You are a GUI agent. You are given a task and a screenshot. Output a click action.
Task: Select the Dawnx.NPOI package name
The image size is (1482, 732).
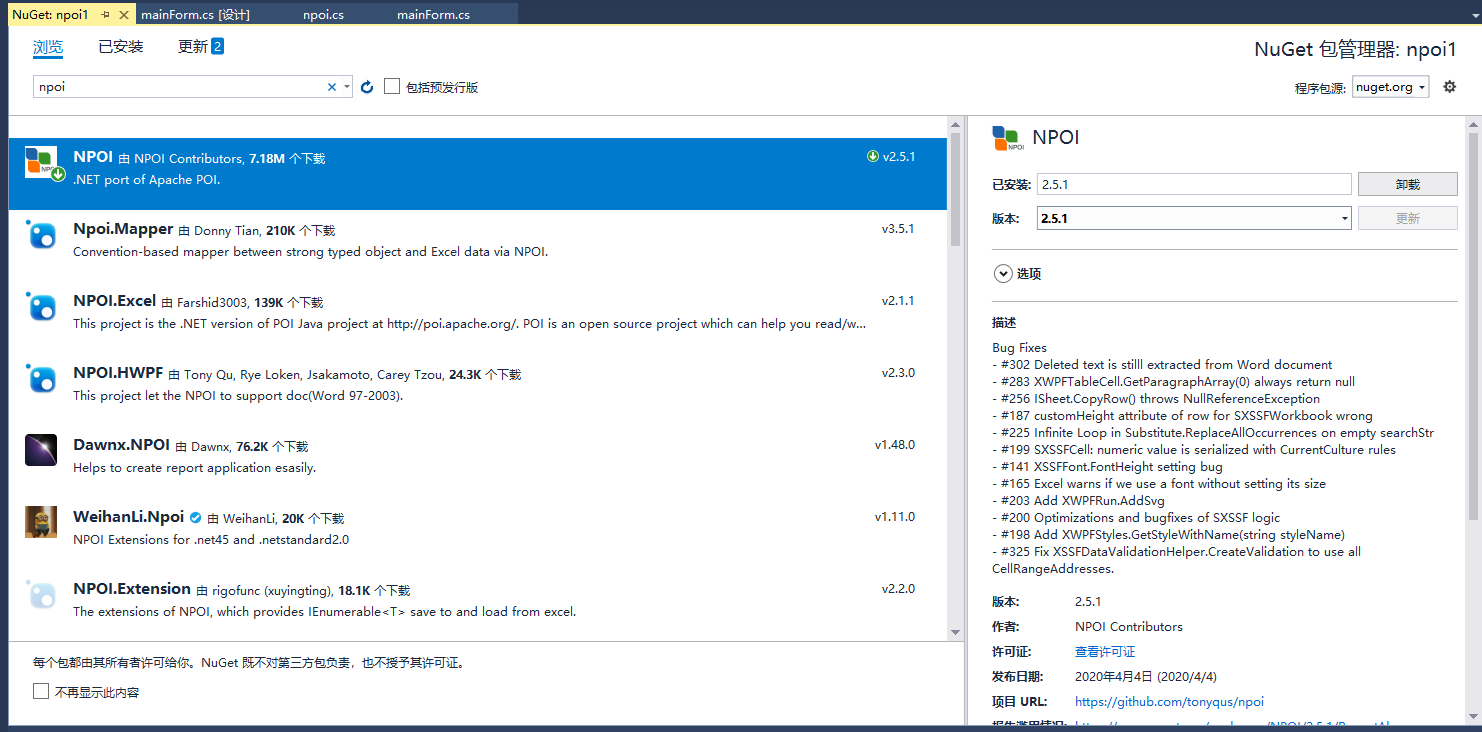122,445
